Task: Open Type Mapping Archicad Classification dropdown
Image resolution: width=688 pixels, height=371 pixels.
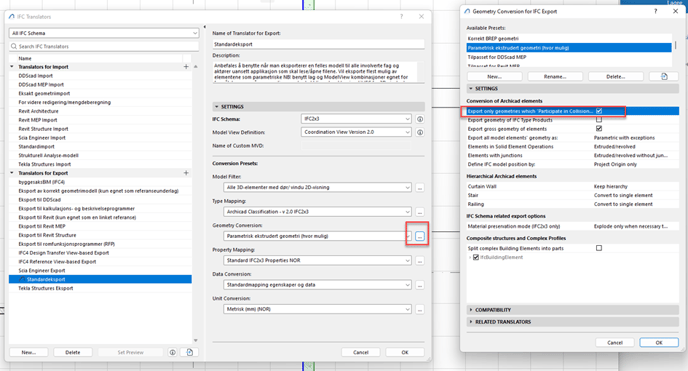Action: point(317,212)
